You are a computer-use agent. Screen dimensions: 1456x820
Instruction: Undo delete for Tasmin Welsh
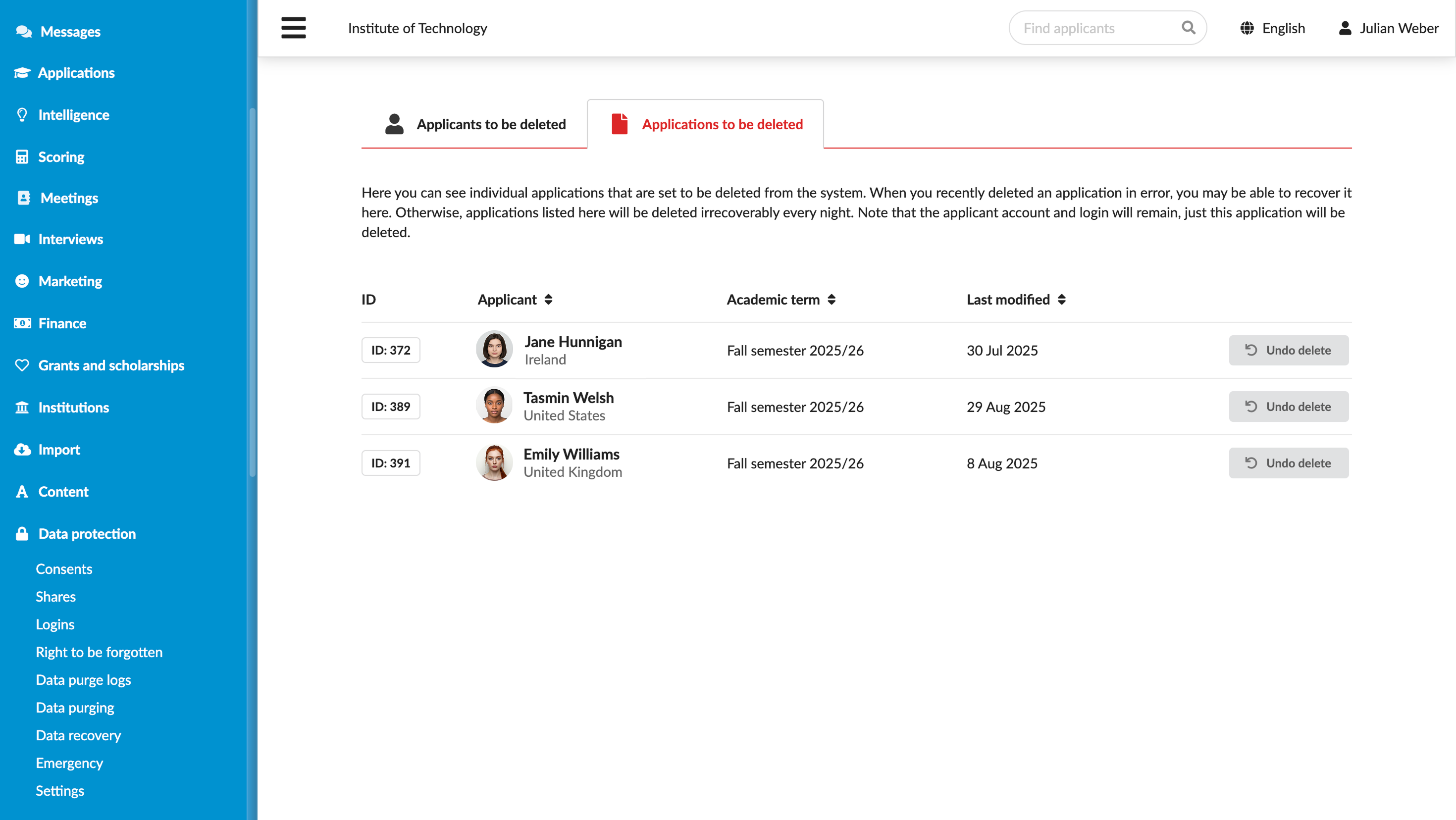click(x=1288, y=407)
